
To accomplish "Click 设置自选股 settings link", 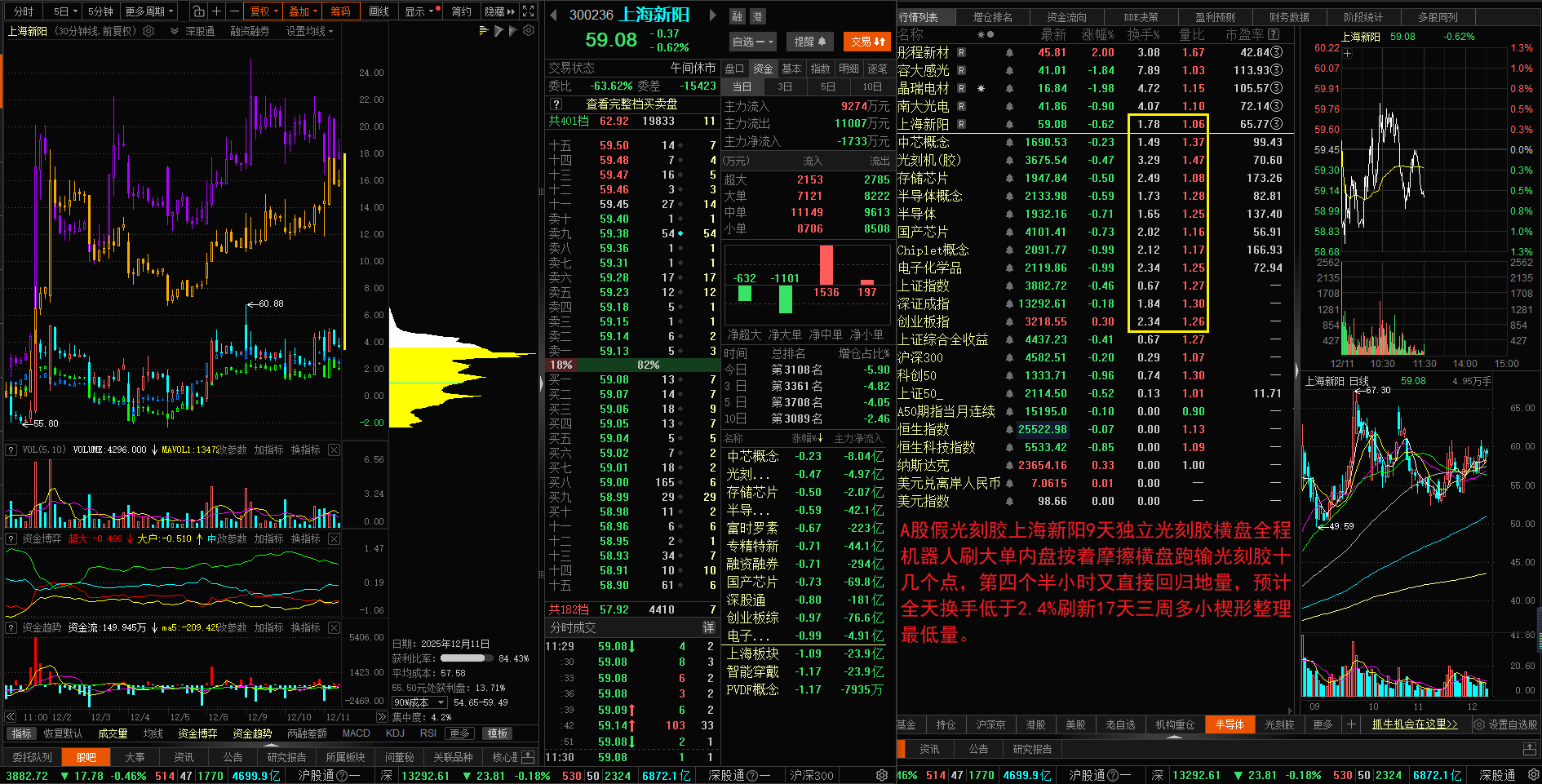I will 1506,724.
